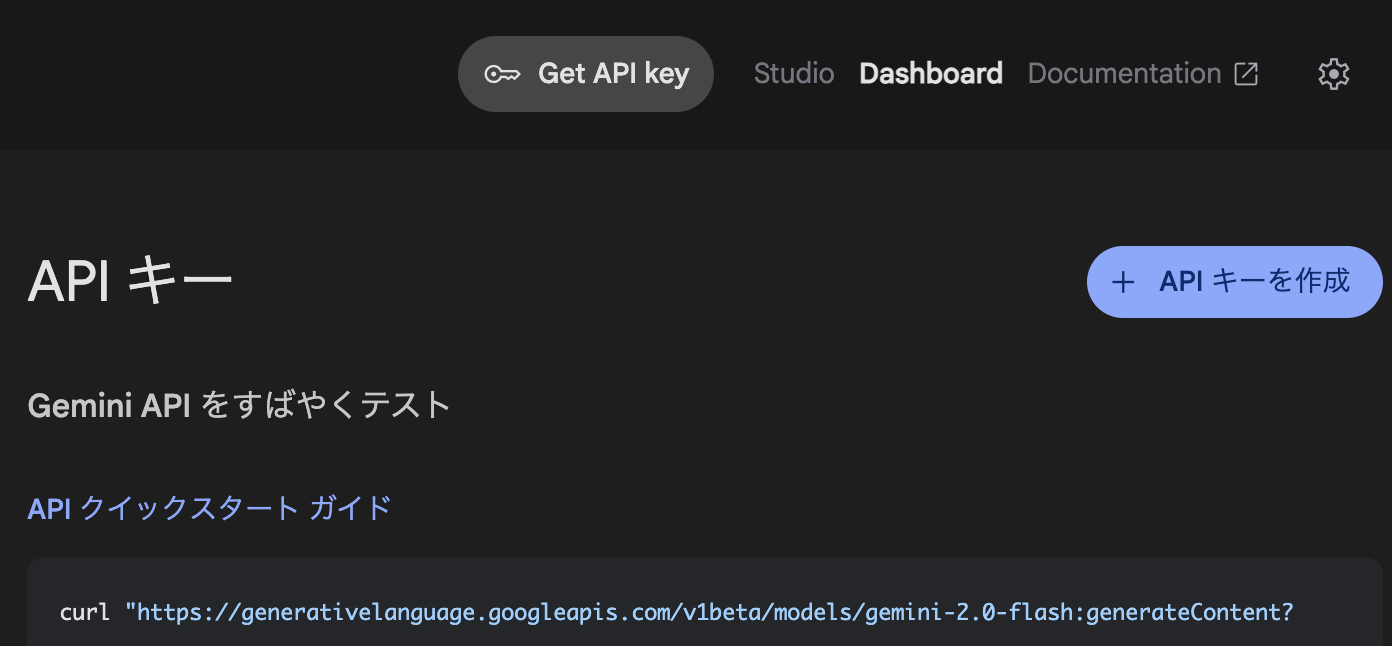Click the word curl in the code block
This screenshot has height=646, width=1392.
[x=85, y=612]
